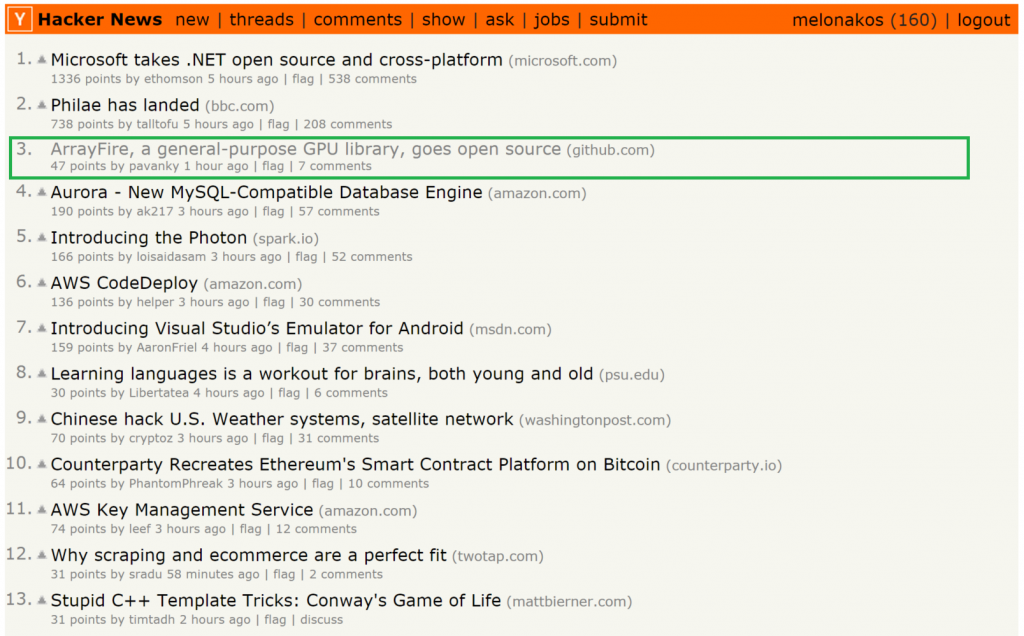This screenshot has width=1024, height=636.
Task: Open the submit page
Action: click(618, 20)
